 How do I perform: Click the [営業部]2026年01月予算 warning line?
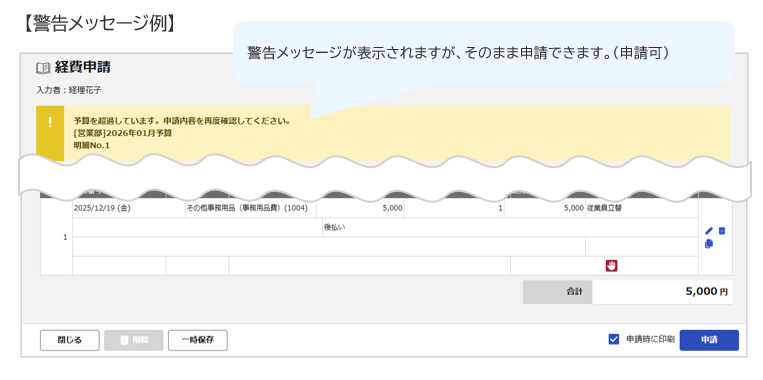click(123, 133)
